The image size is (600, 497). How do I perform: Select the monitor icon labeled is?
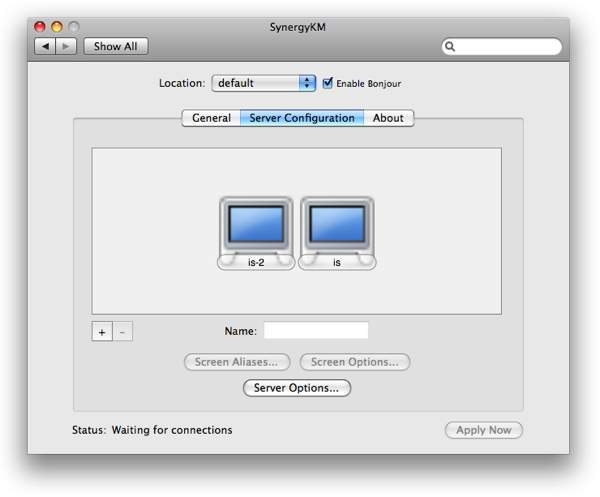pos(337,233)
